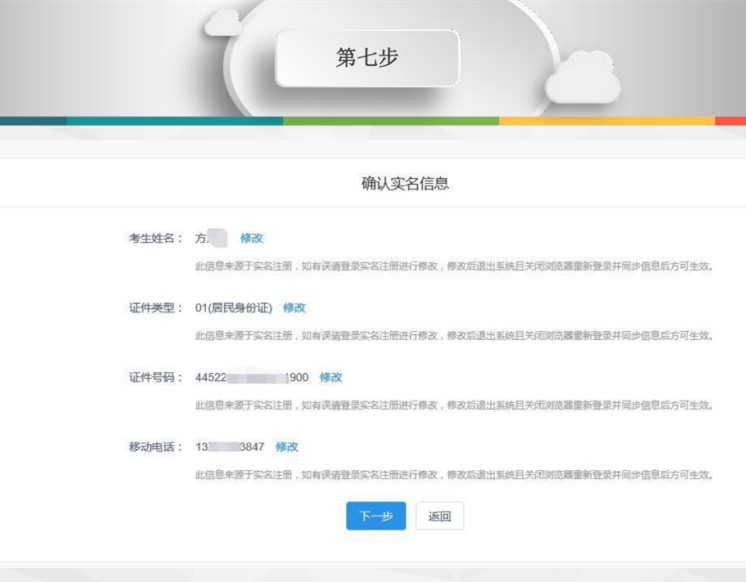Click the green segment of color bar
Viewport: 746px width, 582px height.
(390, 121)
